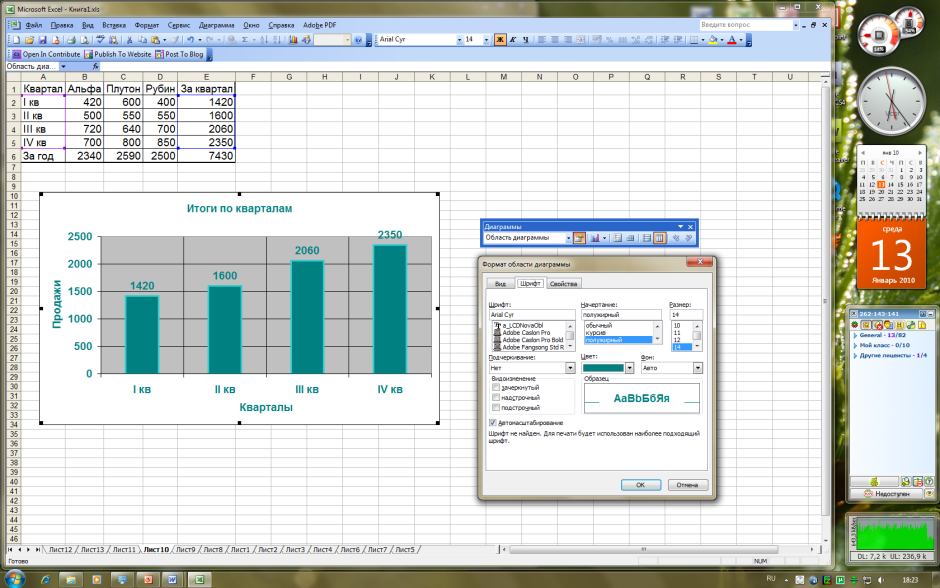This screenshot has width=940, height=588.
Task: Click the Print icon in standard toolbar
Action: [x=71, y=40]
